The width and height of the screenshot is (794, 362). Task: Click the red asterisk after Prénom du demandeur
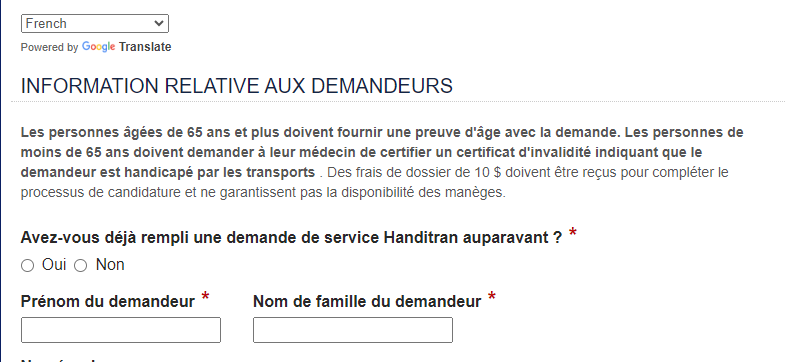[205, 297]
